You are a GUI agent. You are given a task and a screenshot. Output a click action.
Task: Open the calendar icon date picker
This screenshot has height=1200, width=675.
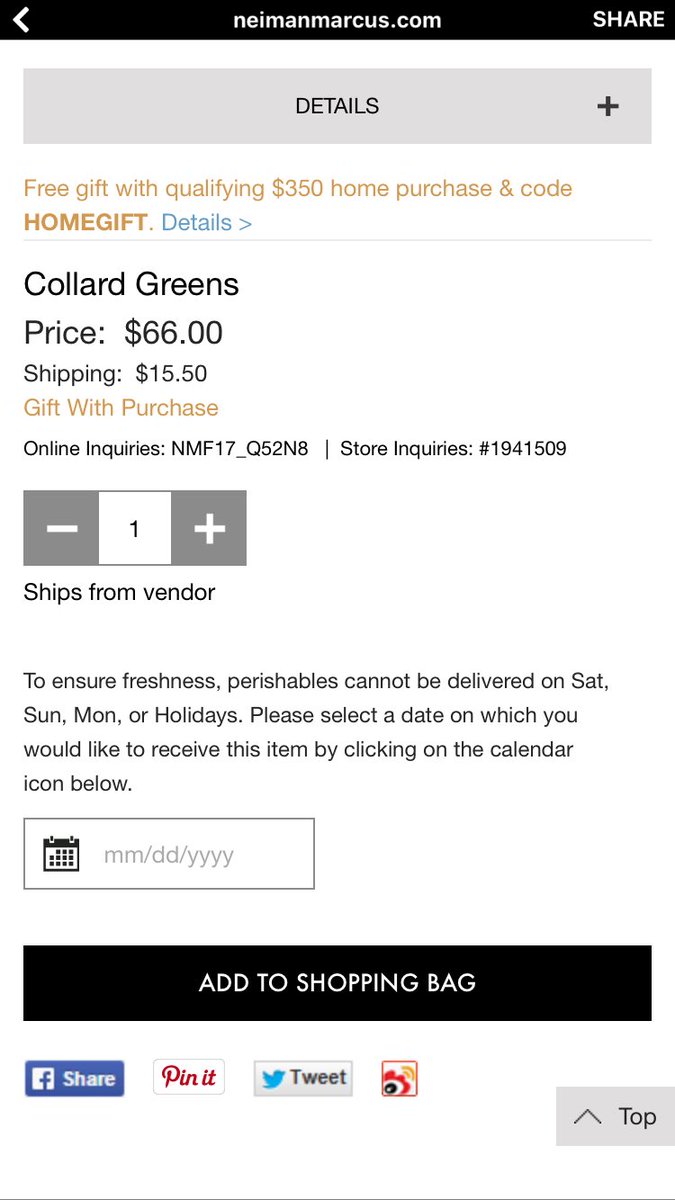pyautogui.click(x=61, y=854)
